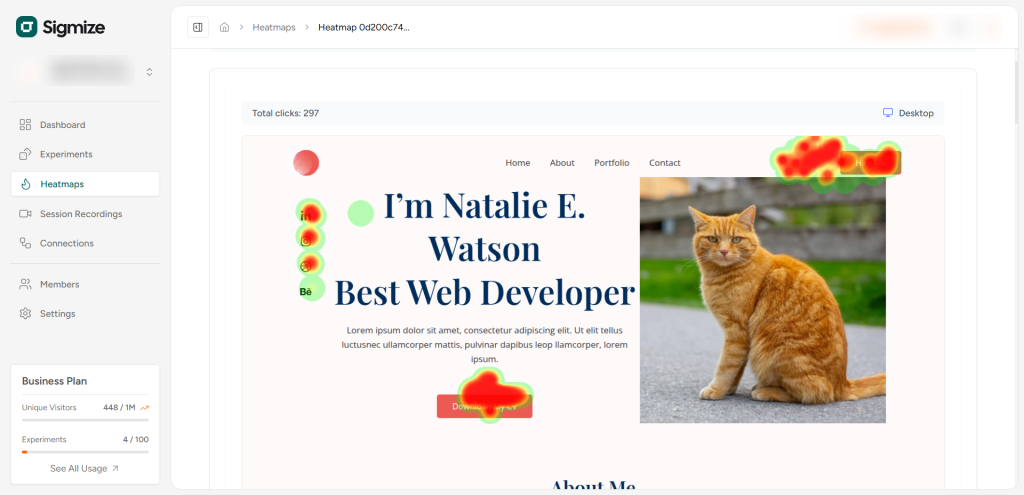Click the Session Recordings camera icon

(25, 214)
